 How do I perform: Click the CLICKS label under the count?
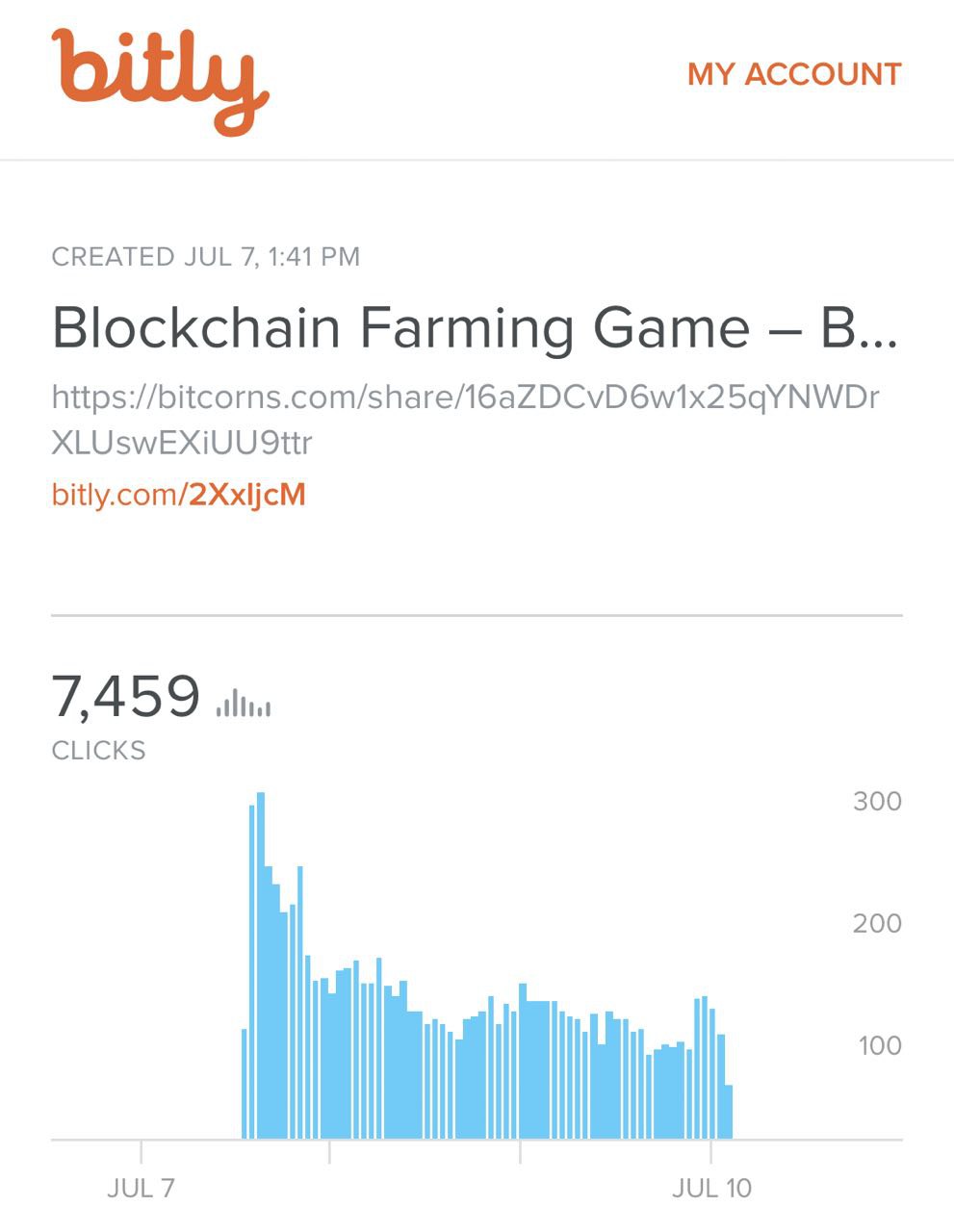(98, 751)
